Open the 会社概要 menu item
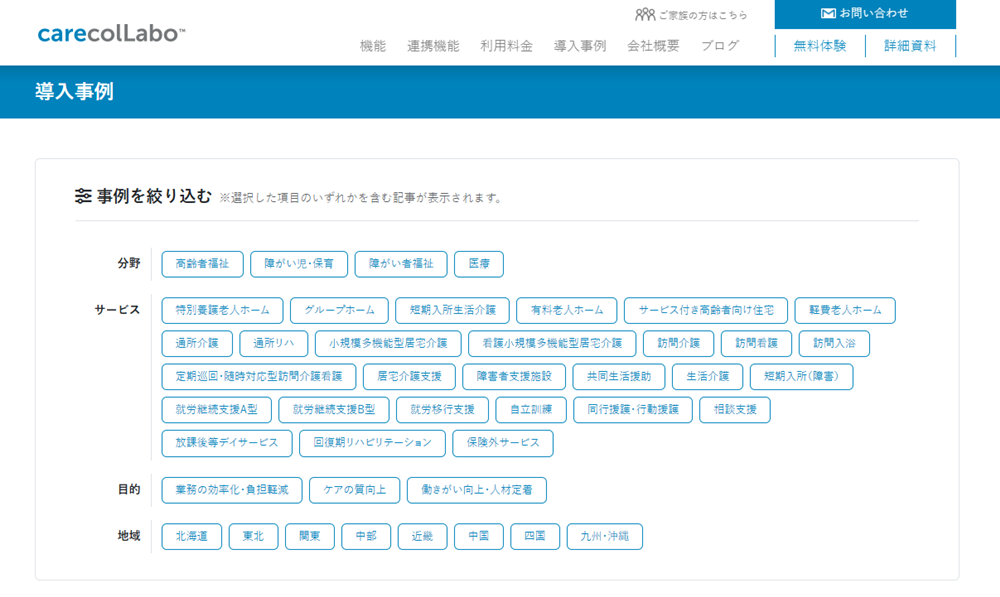Screen dimensions: 1000x597 tap(653, 46)
